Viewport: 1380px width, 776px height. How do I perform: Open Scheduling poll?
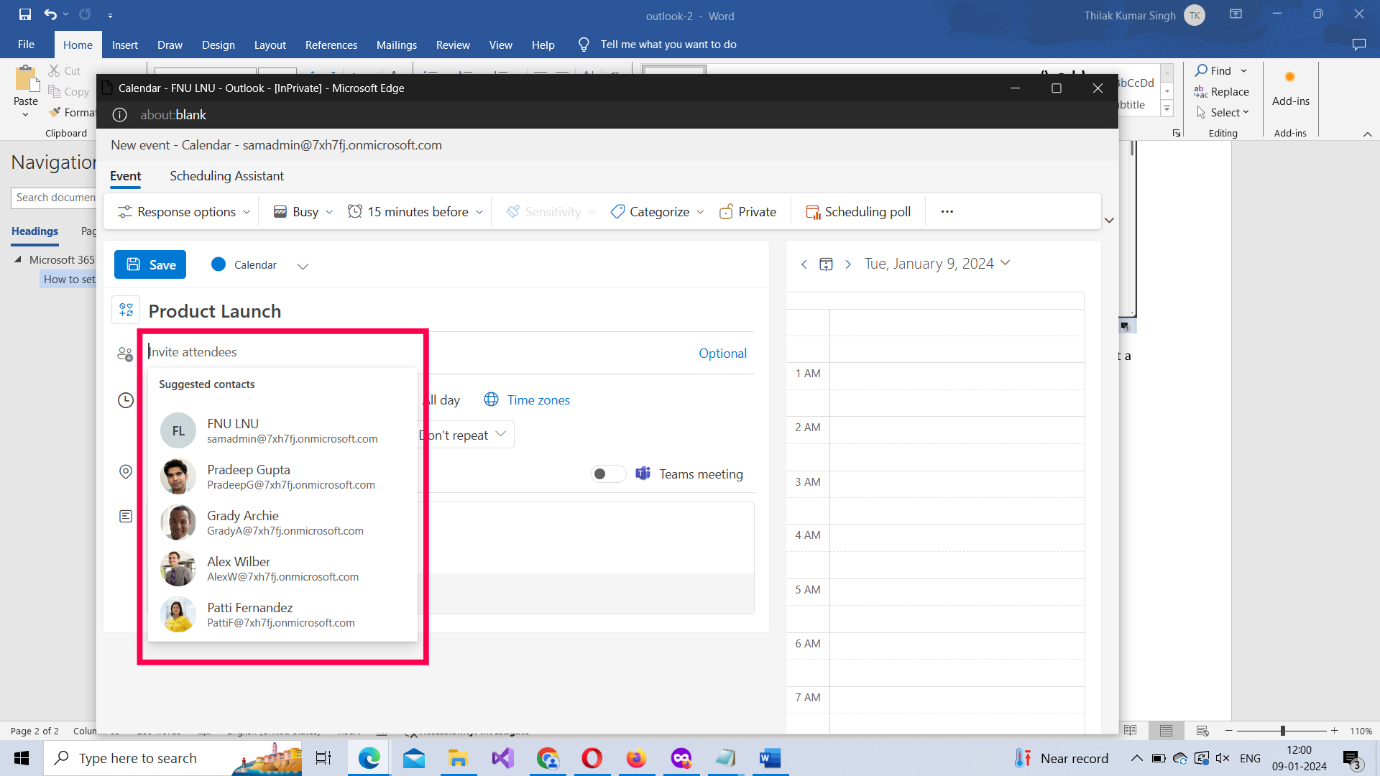[858, 212]
